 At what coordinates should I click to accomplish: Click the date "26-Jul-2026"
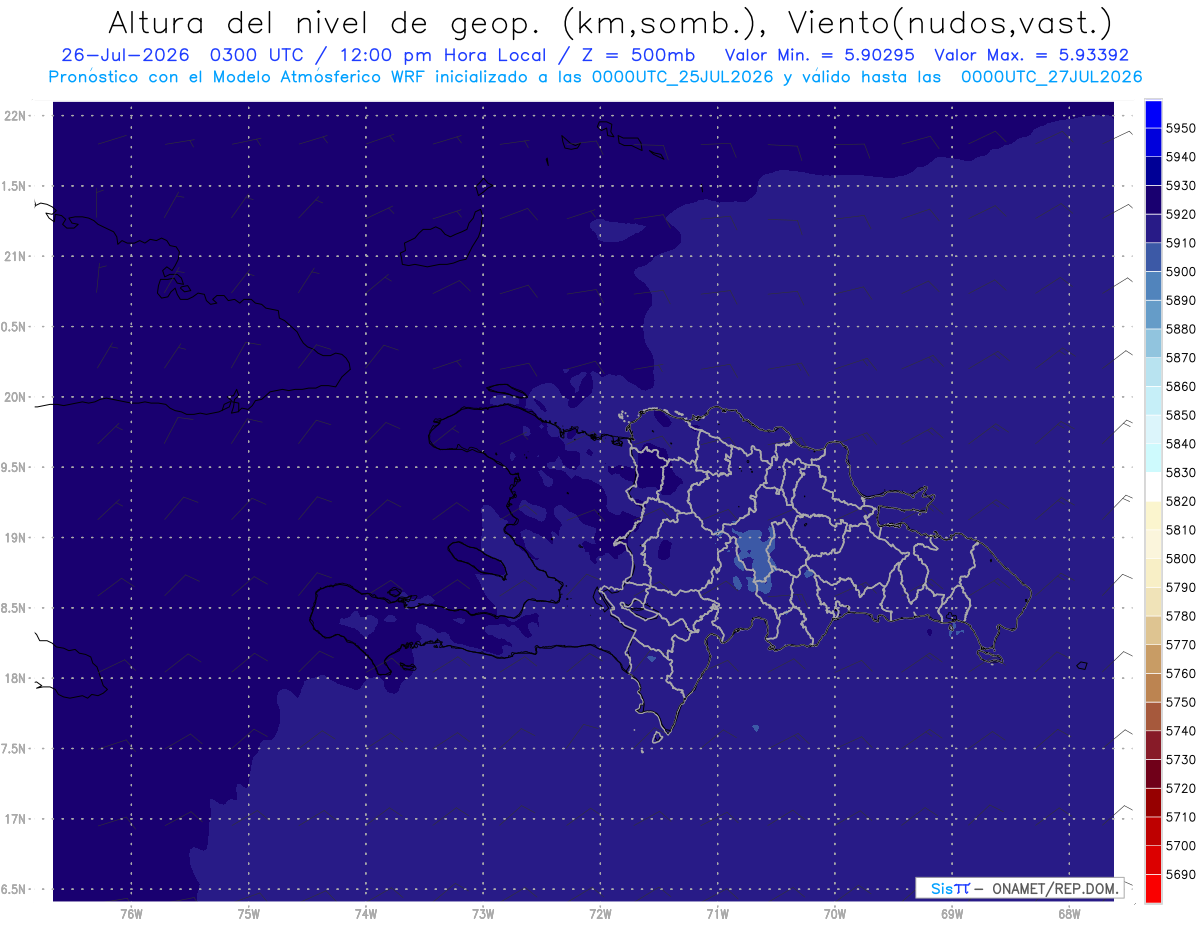point(126,55)
